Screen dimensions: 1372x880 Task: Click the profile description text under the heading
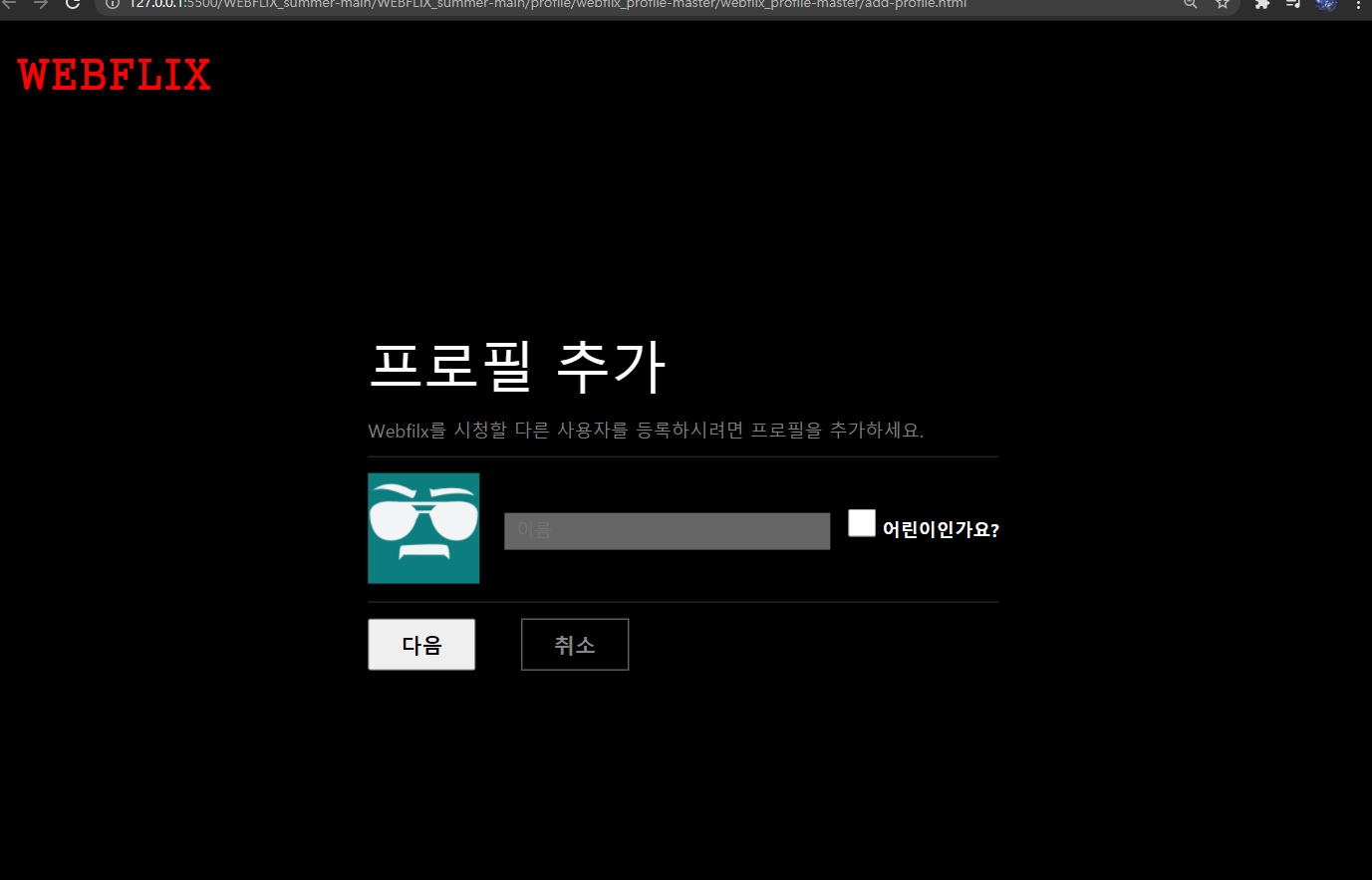(646, 430)
